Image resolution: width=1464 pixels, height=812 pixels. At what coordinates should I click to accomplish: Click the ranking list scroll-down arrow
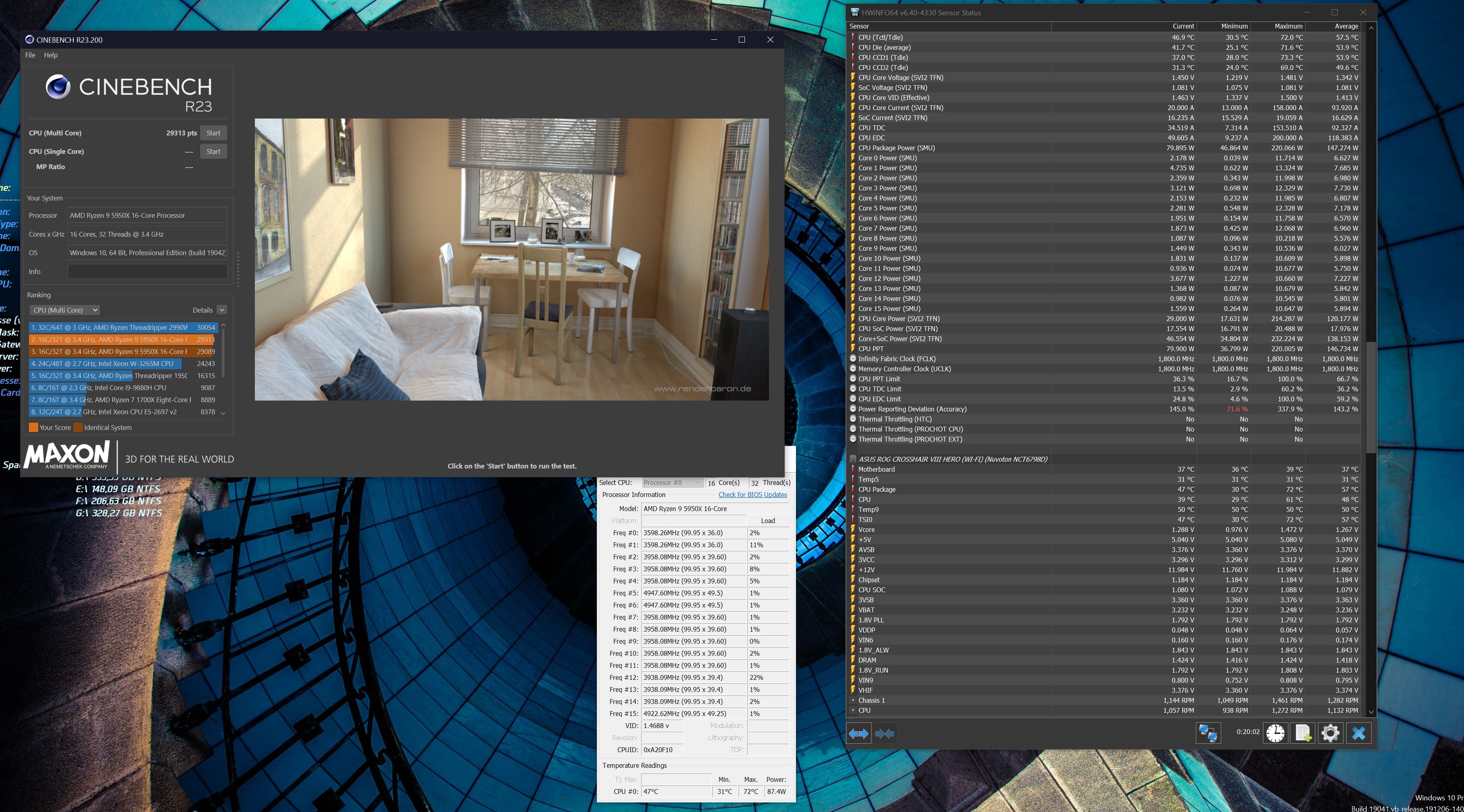click(x=223, y=413)
